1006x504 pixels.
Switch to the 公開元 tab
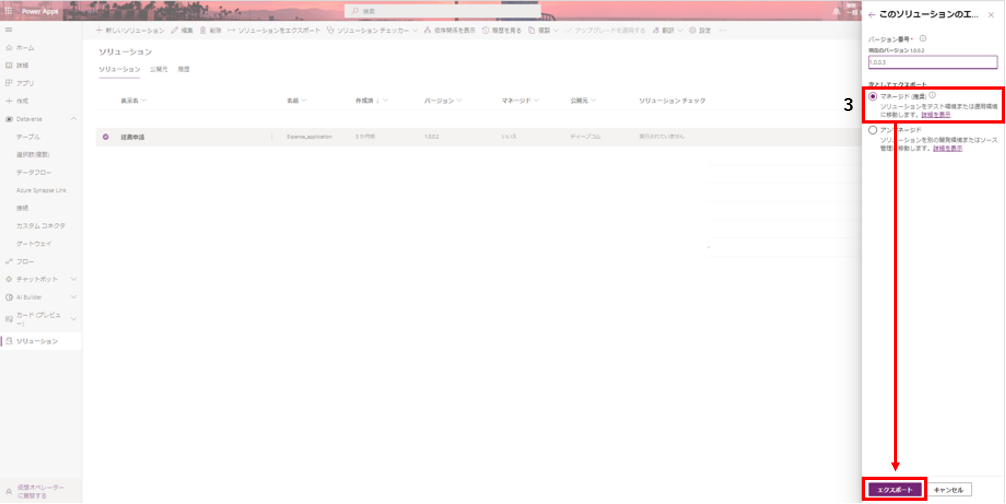159,69
